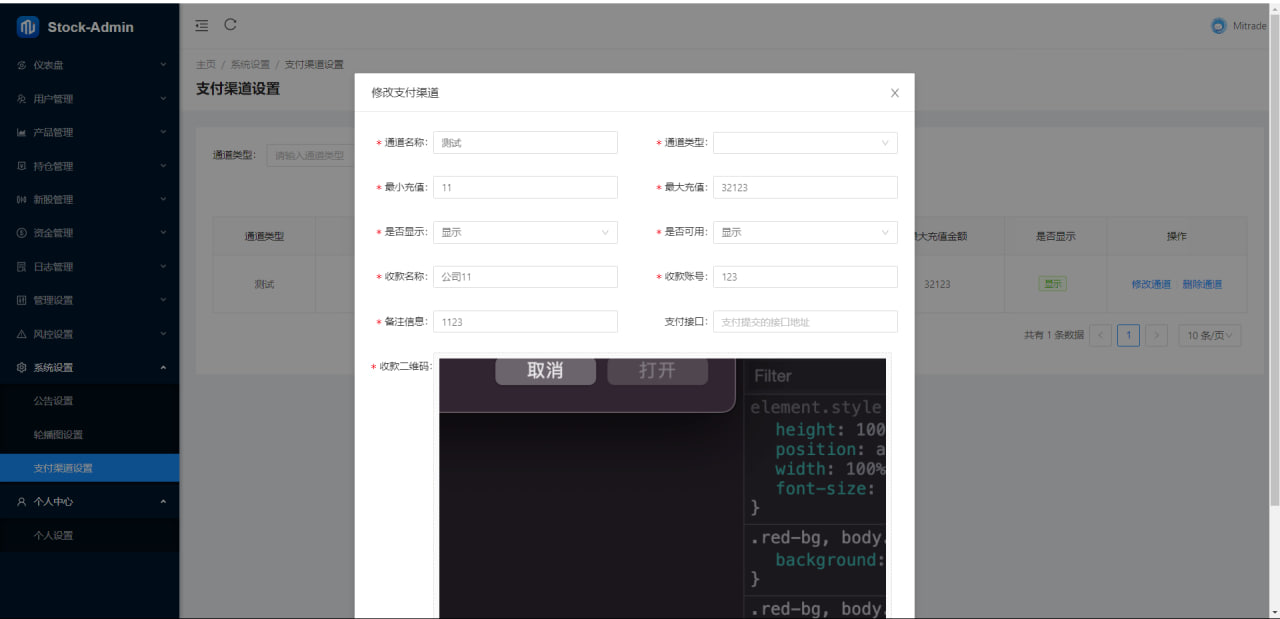Select 轮播图设置 in the sidebar submenu
Image resolution: width=1280 pixels, height=619 pixels.
tap(58, 435)
